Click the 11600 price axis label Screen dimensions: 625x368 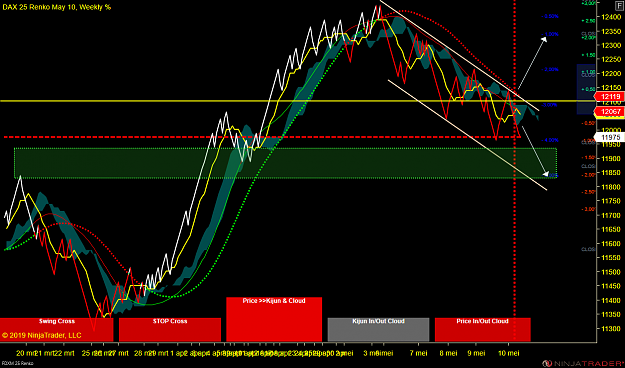[610, 244]
